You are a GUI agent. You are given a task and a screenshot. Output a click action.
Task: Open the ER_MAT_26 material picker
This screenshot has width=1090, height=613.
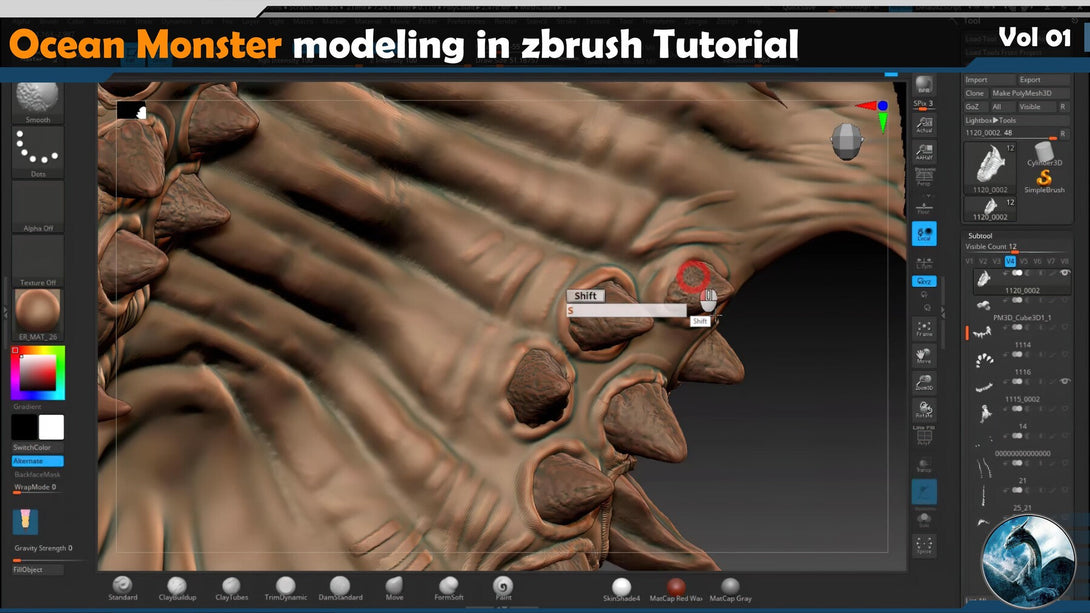click(x=38, y=313)
